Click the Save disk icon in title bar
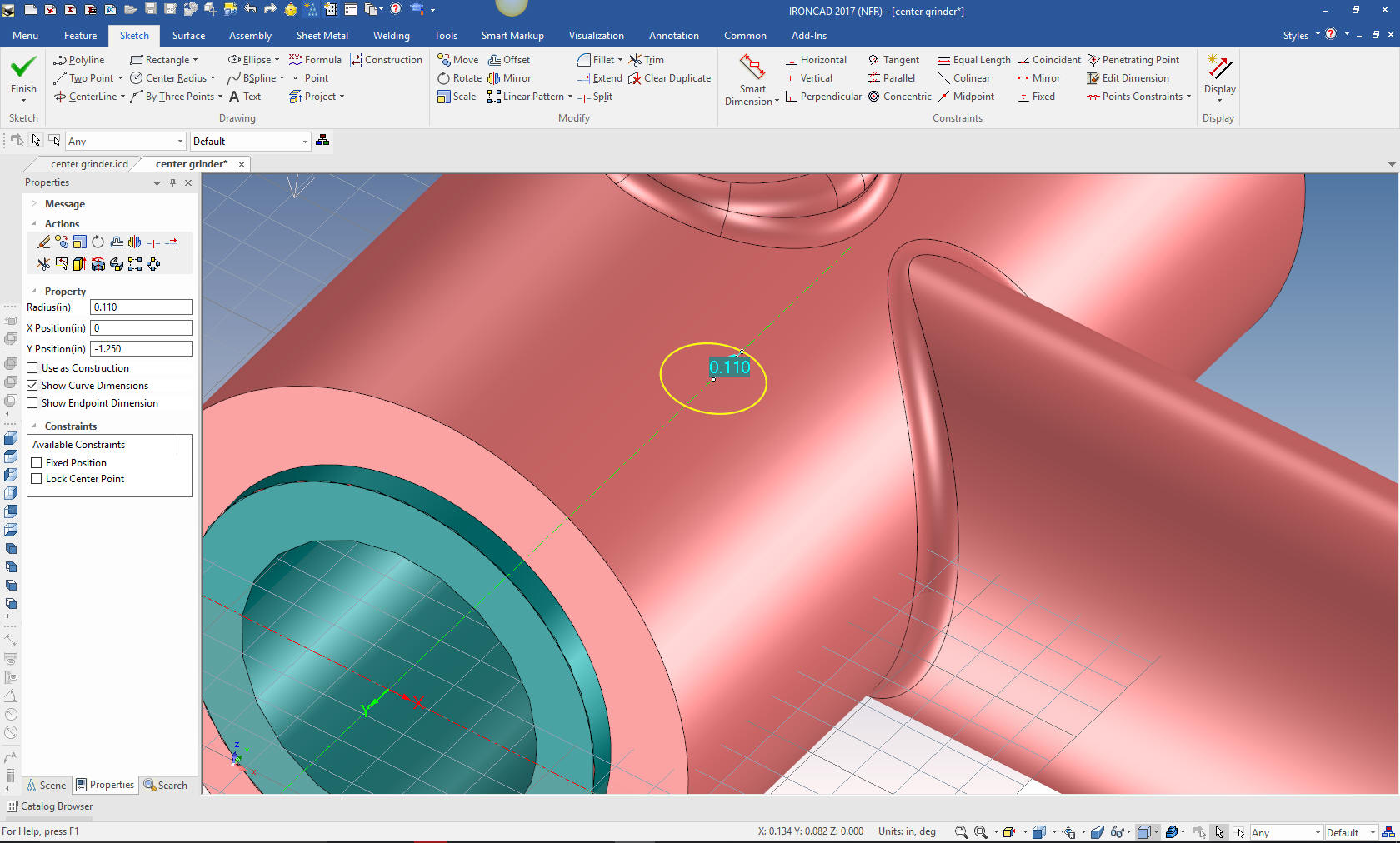This screenshot has width=1400, height=843. pos(151,9)
